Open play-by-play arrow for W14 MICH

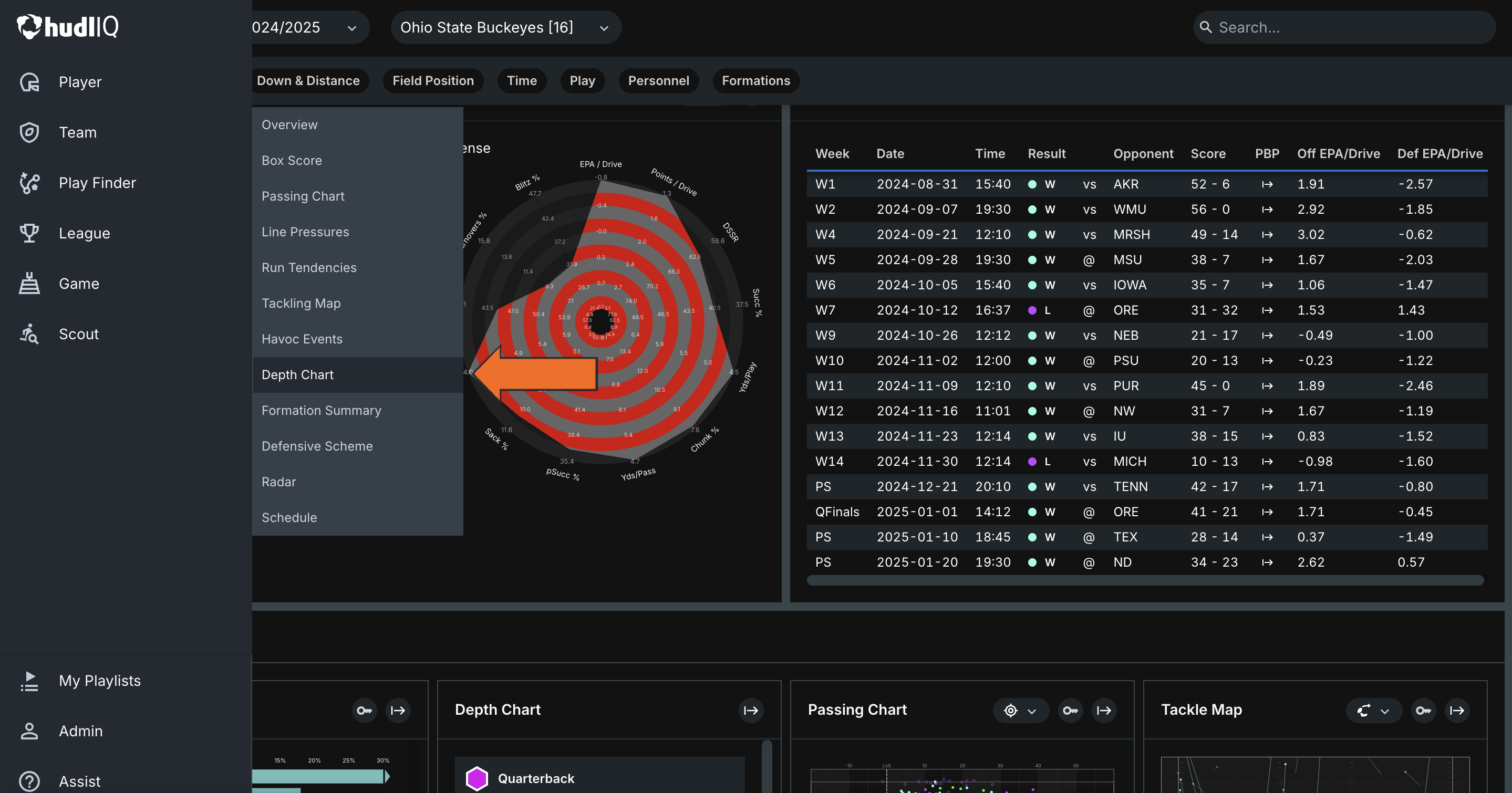1267,462
